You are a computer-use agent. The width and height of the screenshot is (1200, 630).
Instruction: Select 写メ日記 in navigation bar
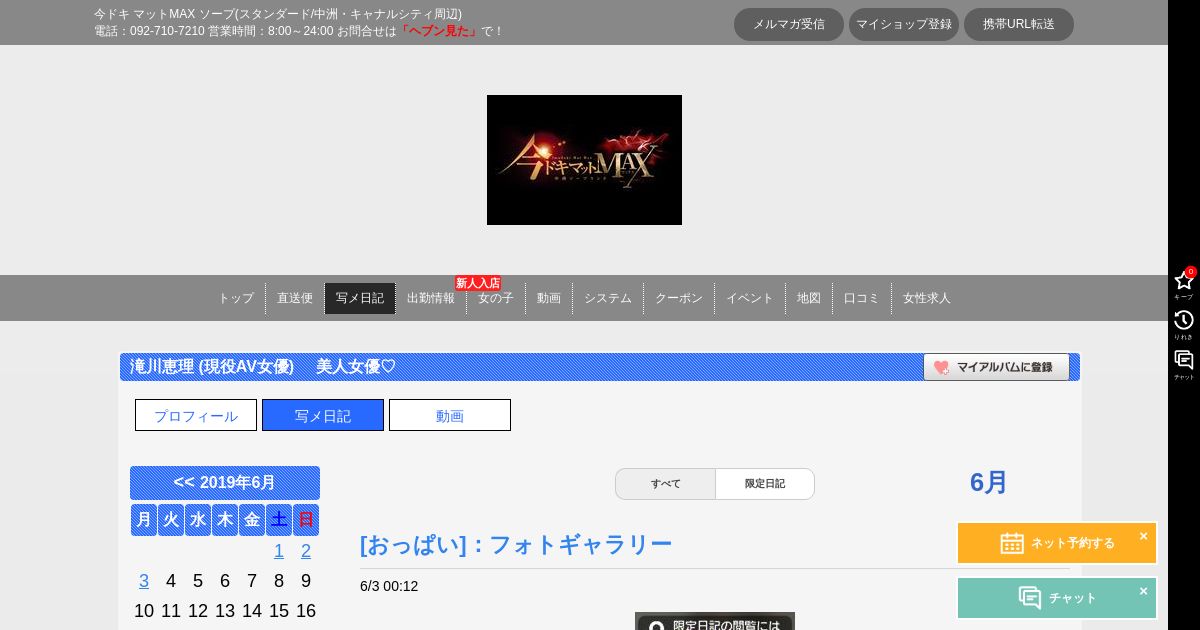360,298
